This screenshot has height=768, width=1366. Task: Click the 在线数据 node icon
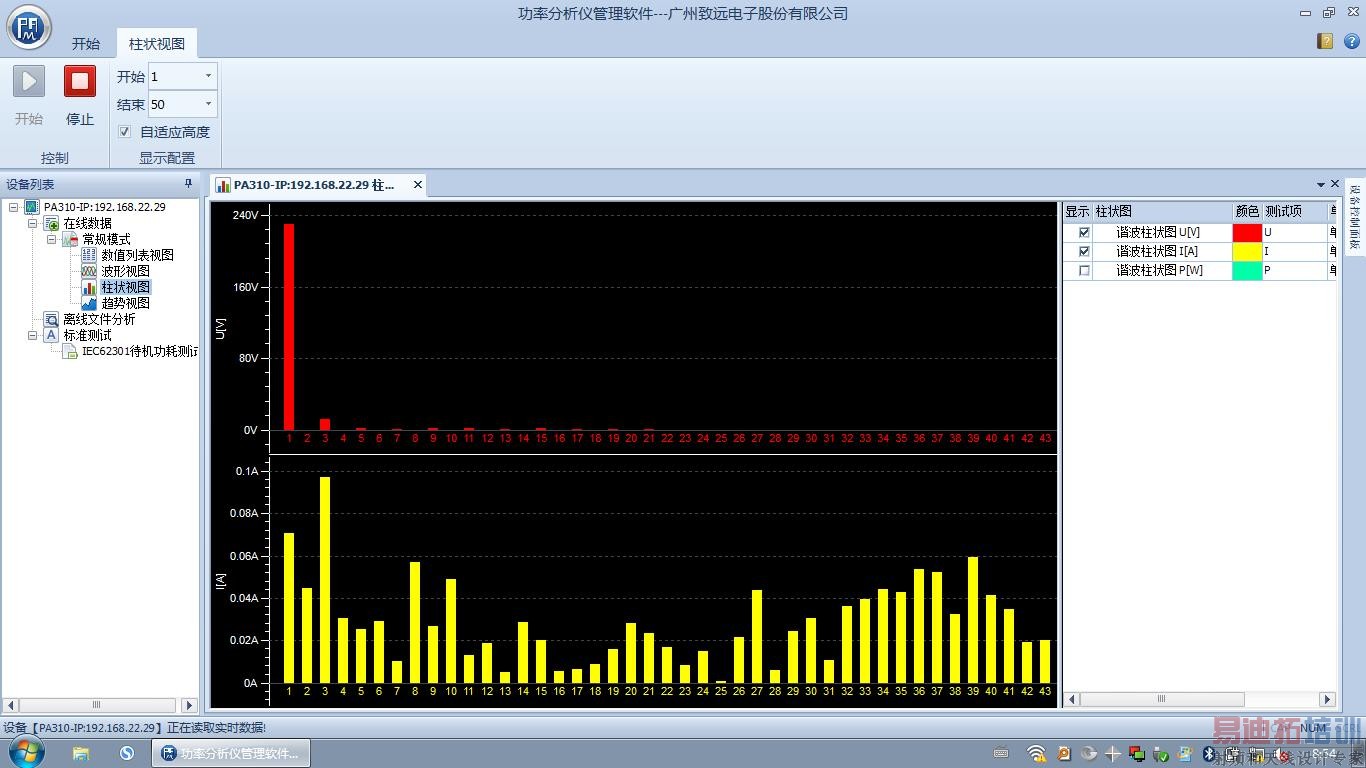click(x=51, y=223)
